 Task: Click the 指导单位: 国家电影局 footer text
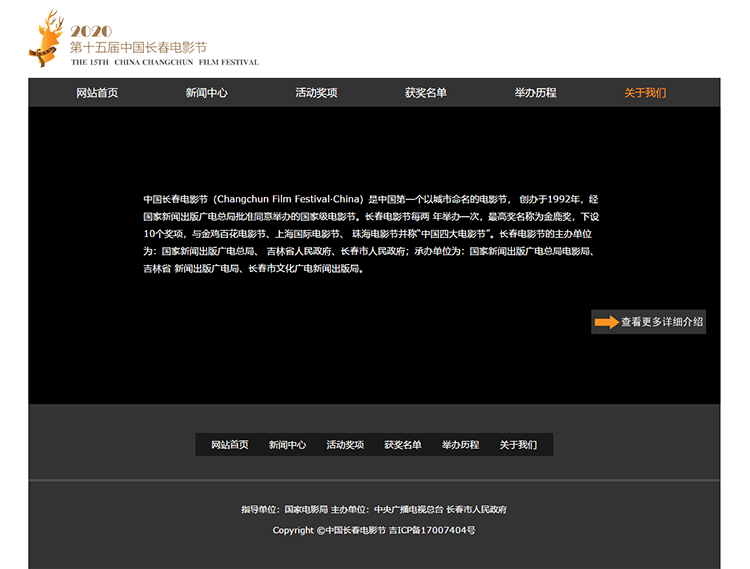coord(285,510)
